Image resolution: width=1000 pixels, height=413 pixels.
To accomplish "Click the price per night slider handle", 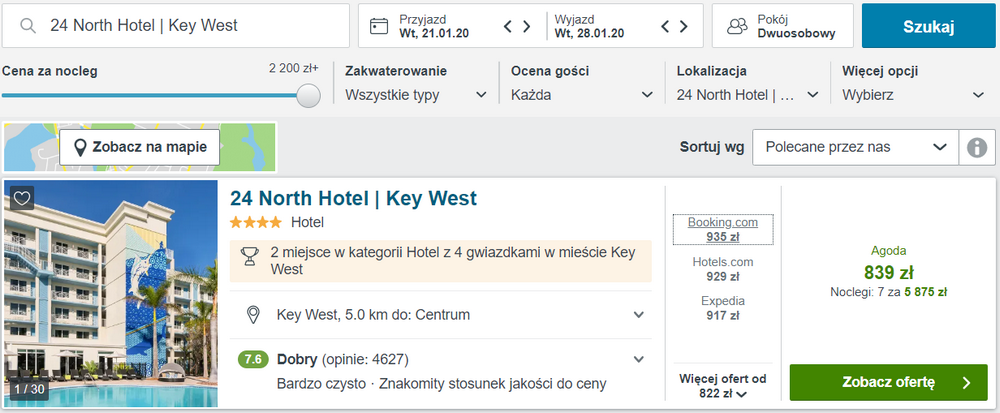I will coord(309,95).
